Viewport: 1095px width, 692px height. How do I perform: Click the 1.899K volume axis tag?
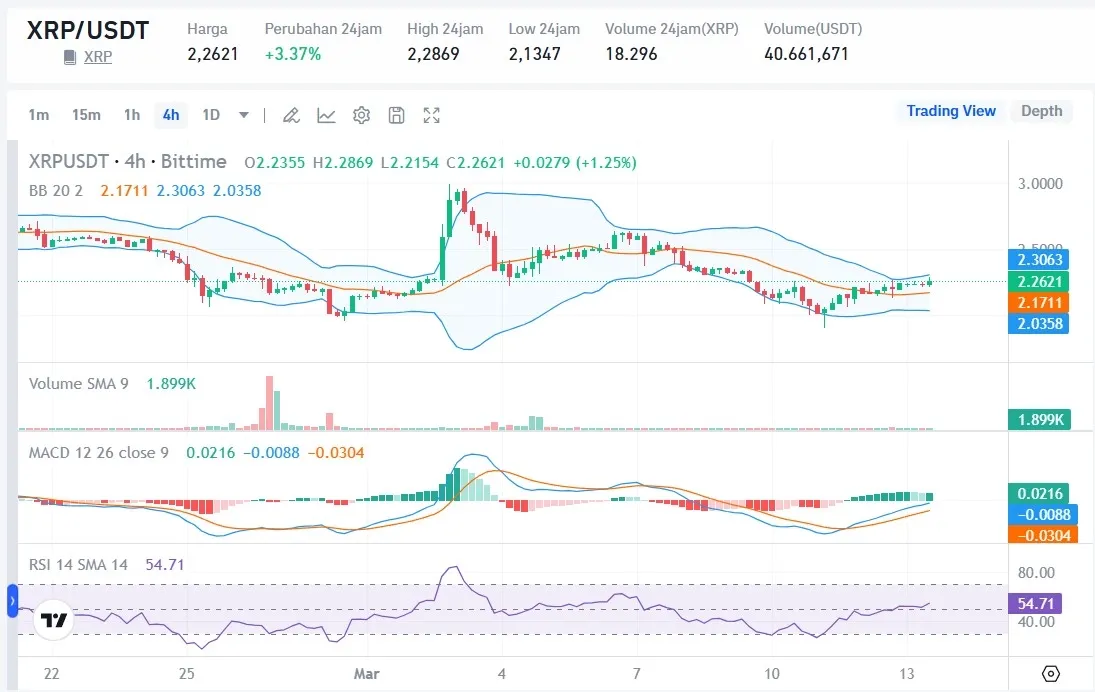click(x=1040, y=419)
